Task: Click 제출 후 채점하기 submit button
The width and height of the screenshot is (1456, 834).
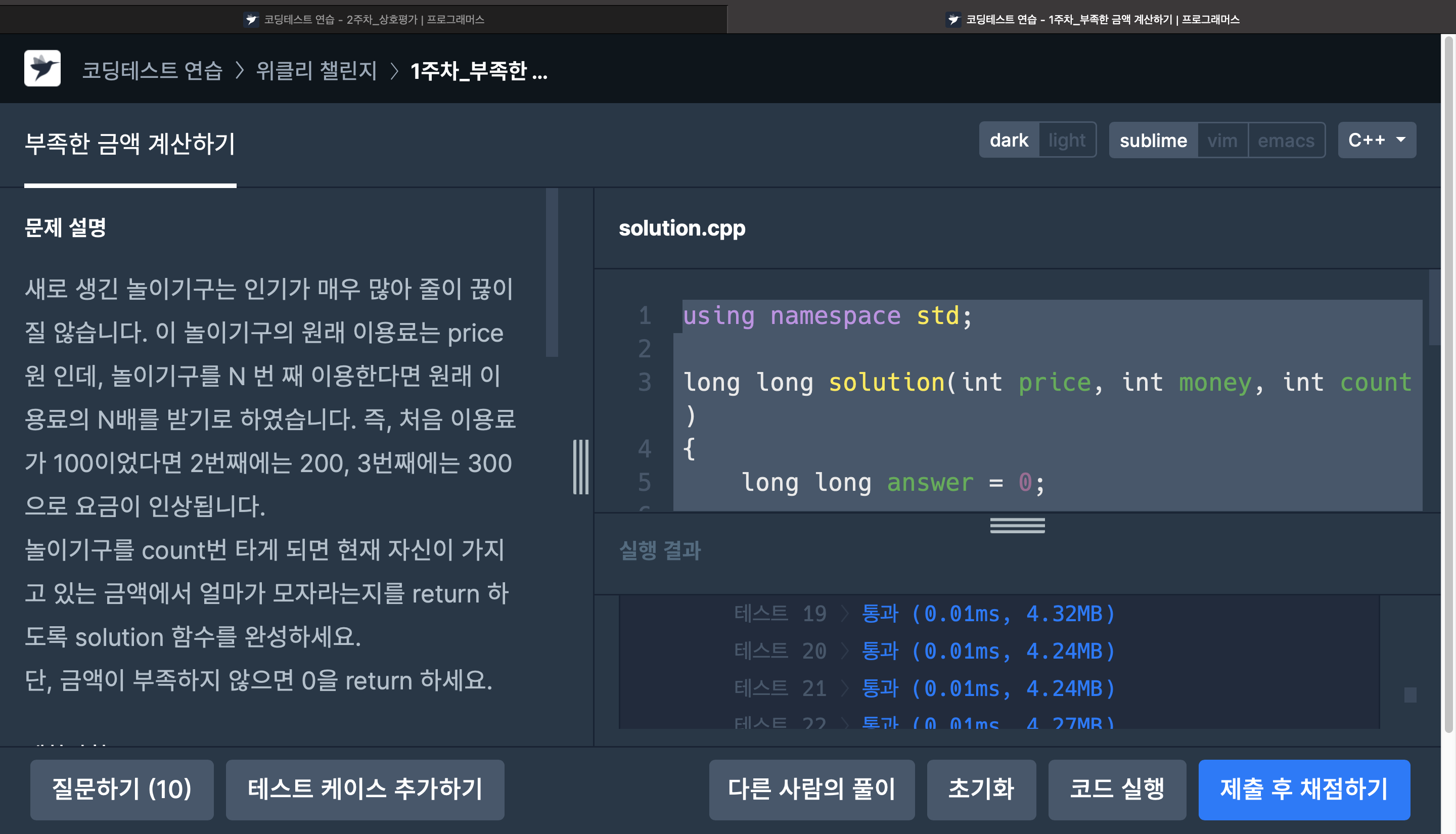Action: pyautogui.click(x=1304, y=790)
